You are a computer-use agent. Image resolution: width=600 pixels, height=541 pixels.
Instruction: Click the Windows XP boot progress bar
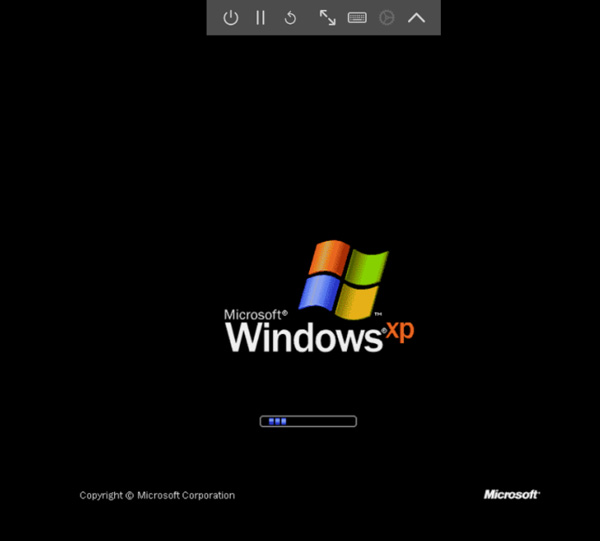click(x=308, y=421)
